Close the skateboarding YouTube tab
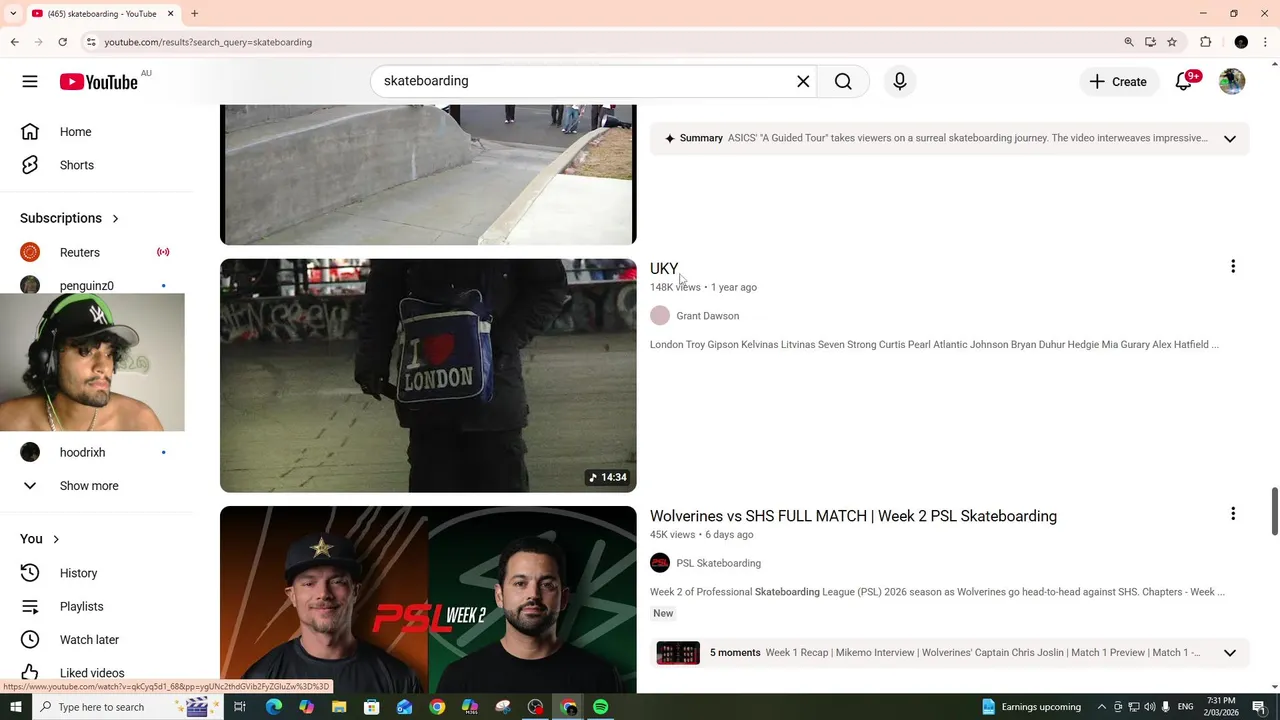 [x=170, y=14]
